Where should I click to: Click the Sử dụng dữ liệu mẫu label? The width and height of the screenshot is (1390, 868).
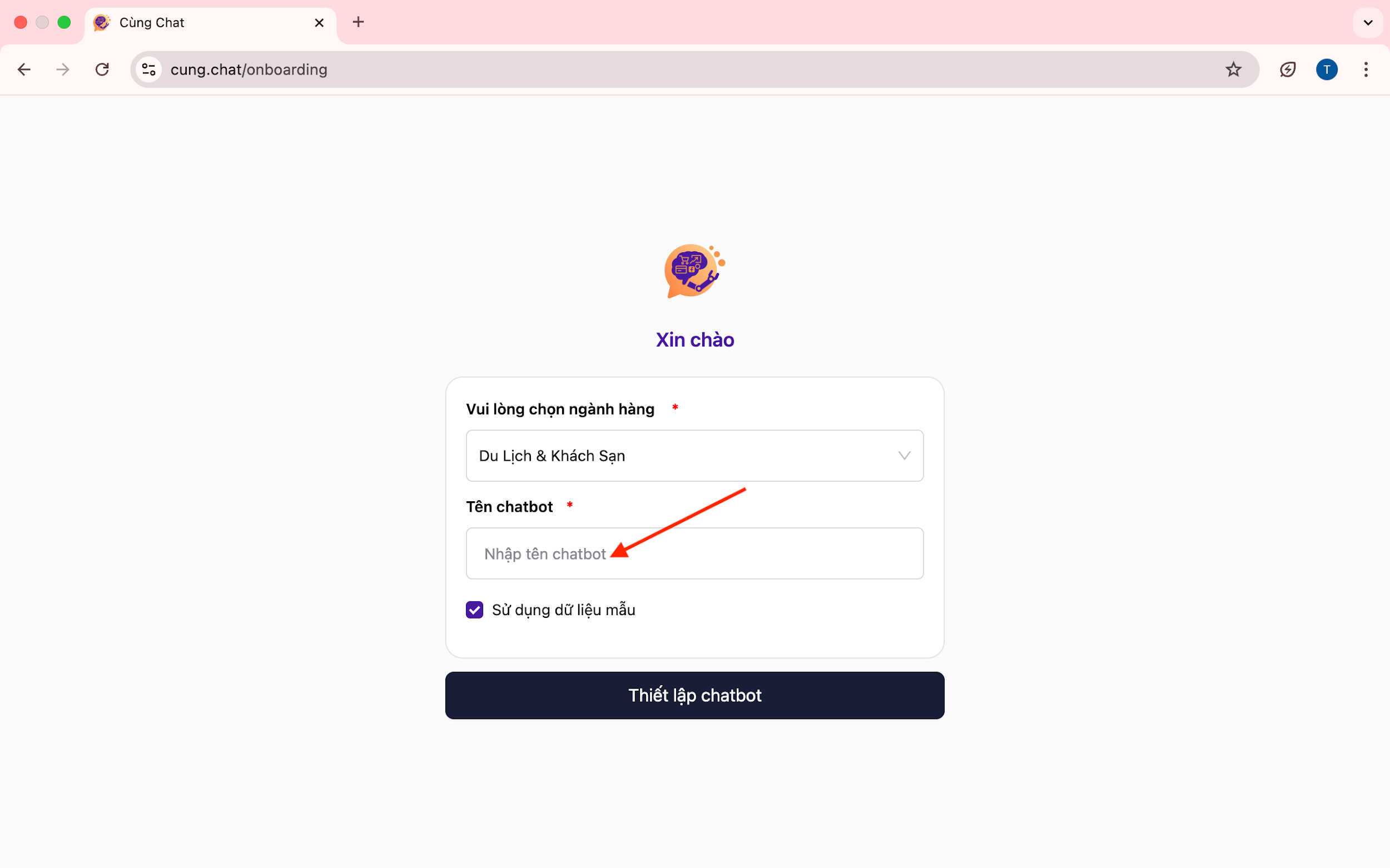click(563, 610)
